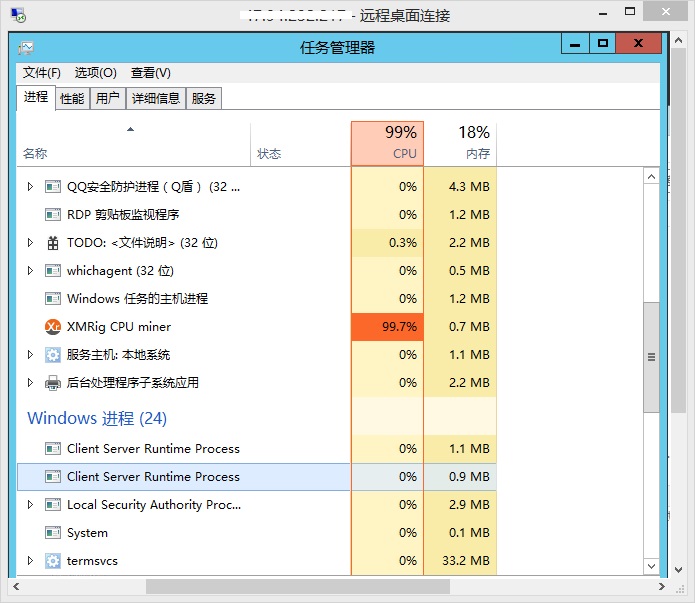Click the whichagent process icon
The height and width of the screenshot is (603, 695).
tap(53, 270)
